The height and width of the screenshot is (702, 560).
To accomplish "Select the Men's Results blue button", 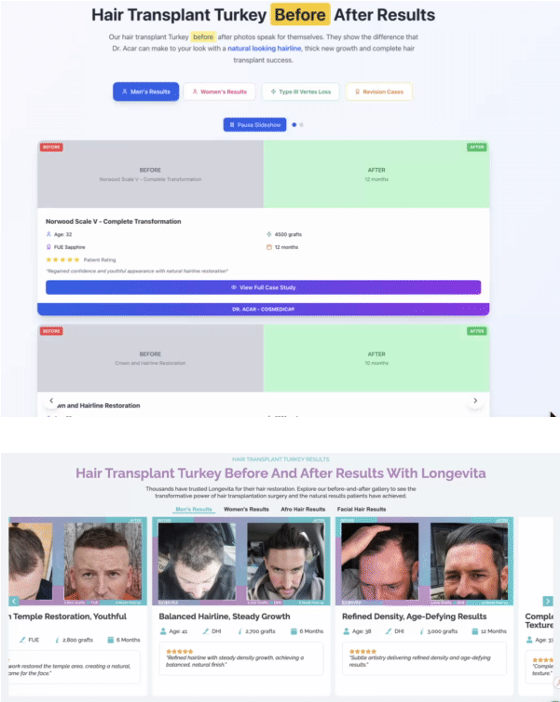I will pos(146,91).
